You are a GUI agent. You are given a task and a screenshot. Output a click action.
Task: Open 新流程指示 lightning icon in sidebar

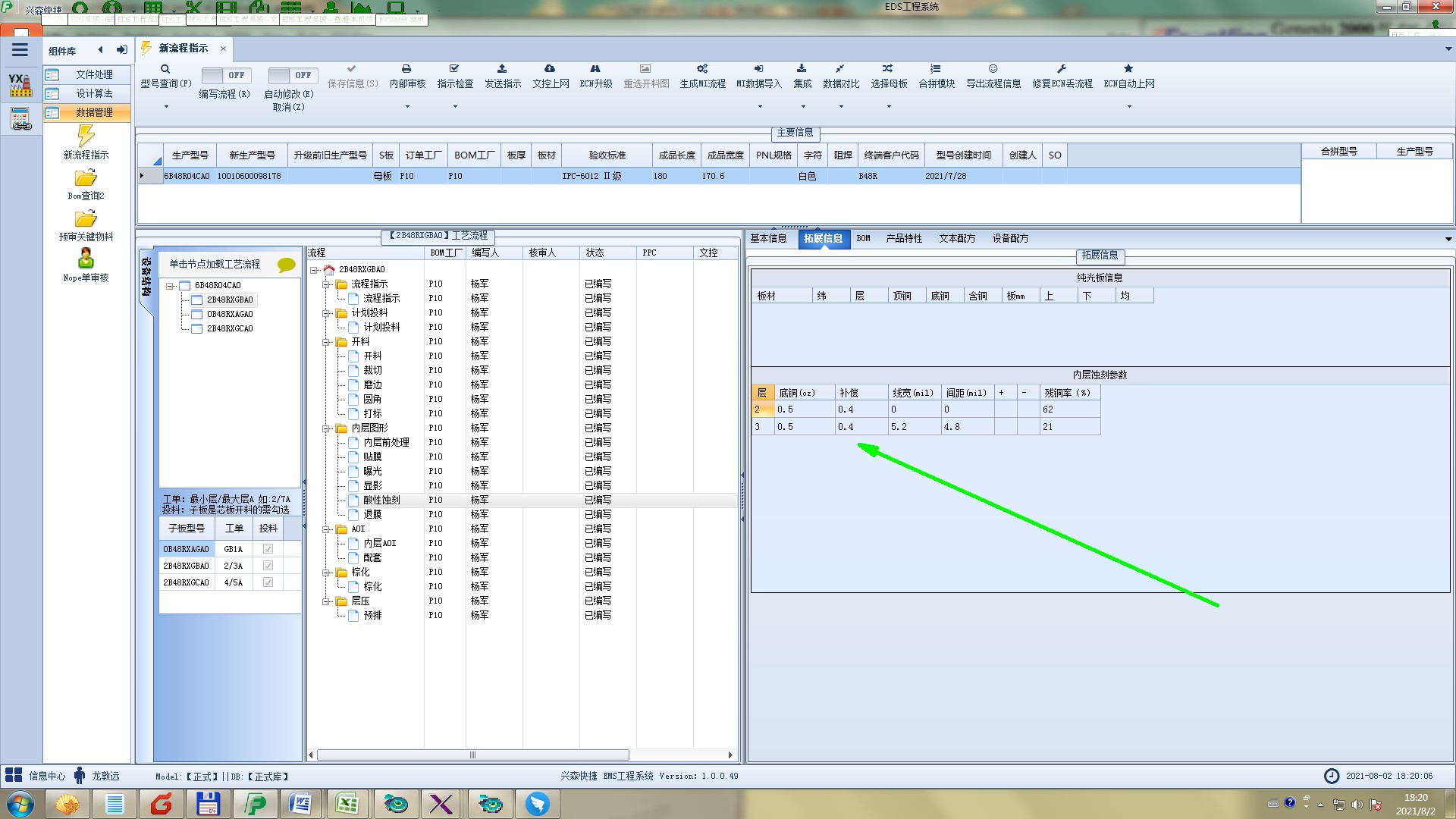(86, 136)
